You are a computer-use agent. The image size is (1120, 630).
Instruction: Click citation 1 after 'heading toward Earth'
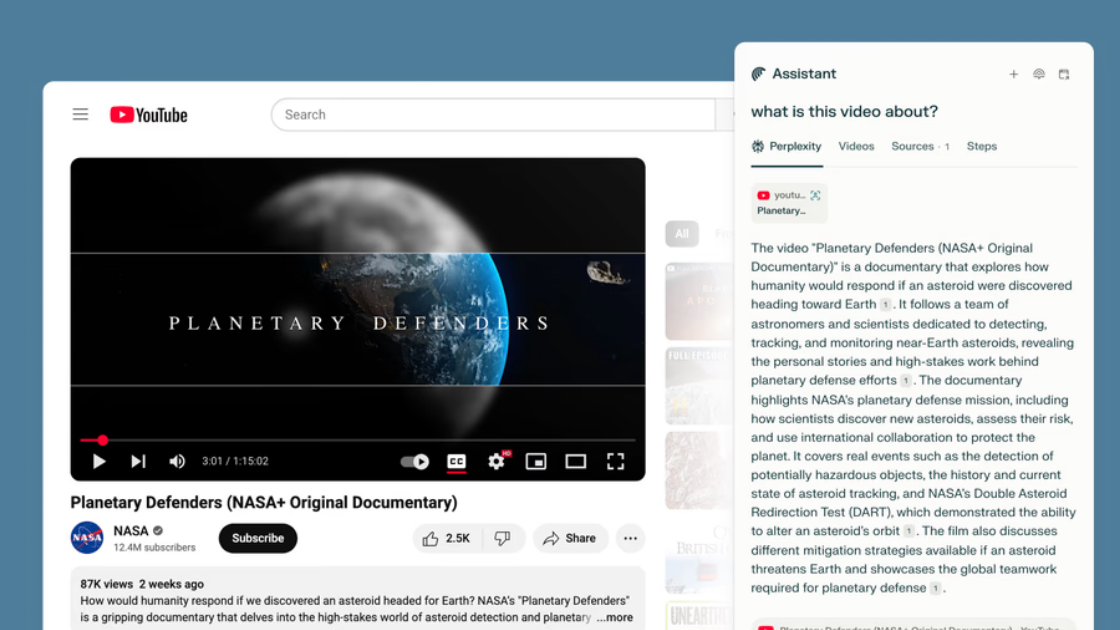pos(885,305)
